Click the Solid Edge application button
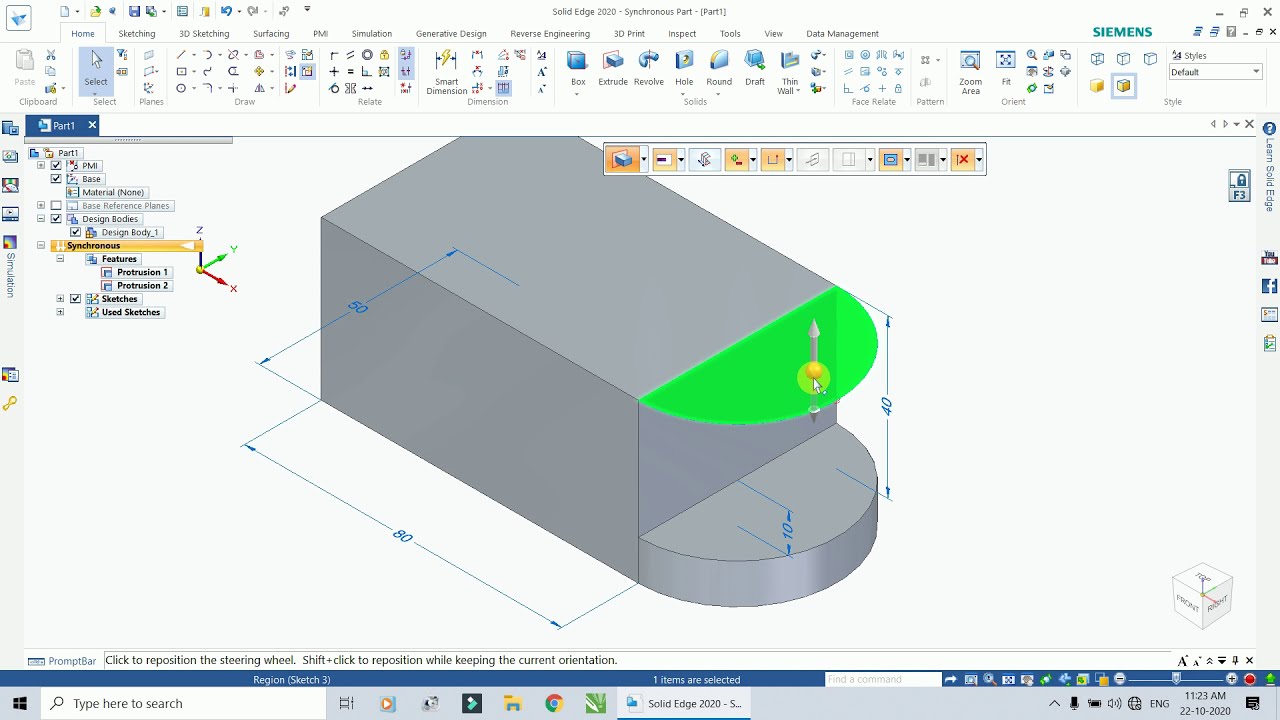Image resolution: width=1280 pixels, height=720 pixels. coord(18,18)
